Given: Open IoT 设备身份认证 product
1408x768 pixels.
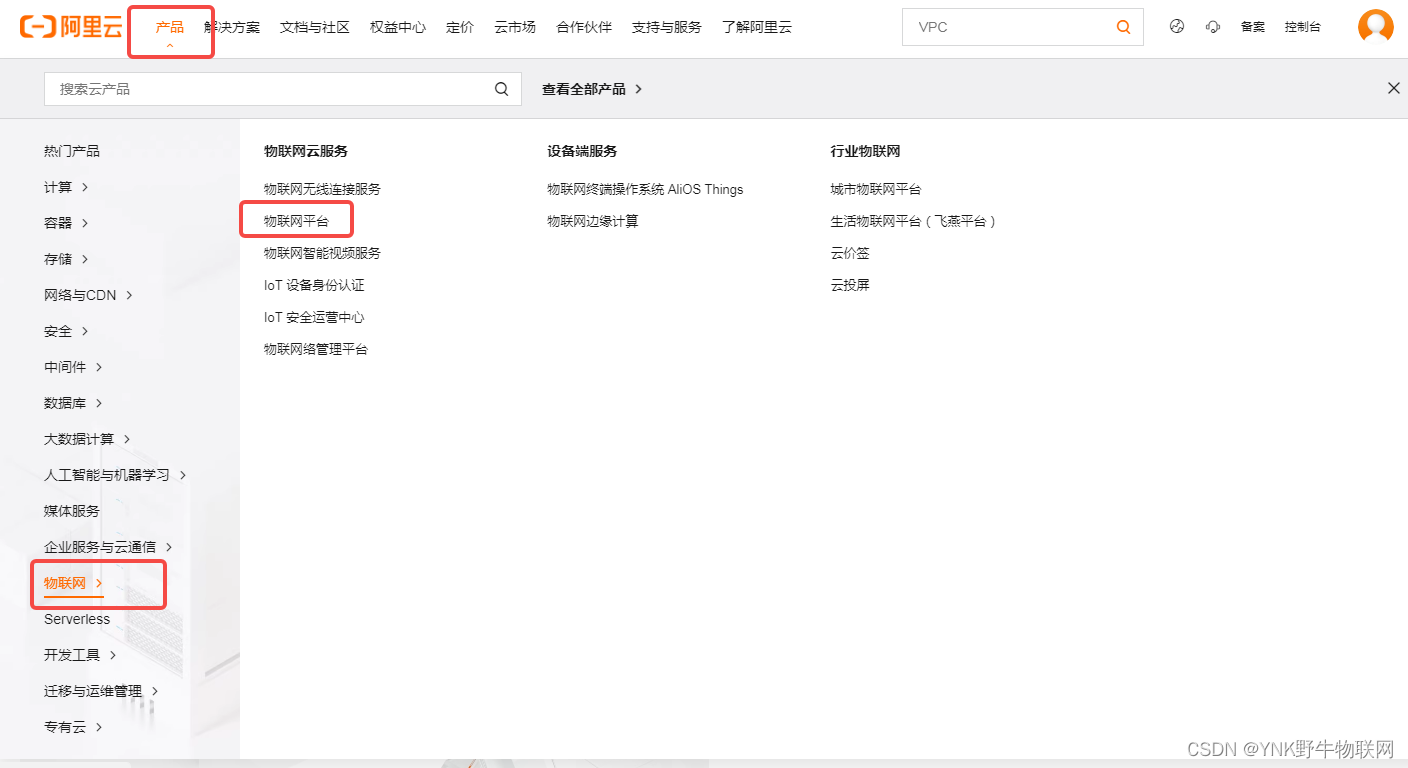Looking at the screenshot, I should pos(314,285).
